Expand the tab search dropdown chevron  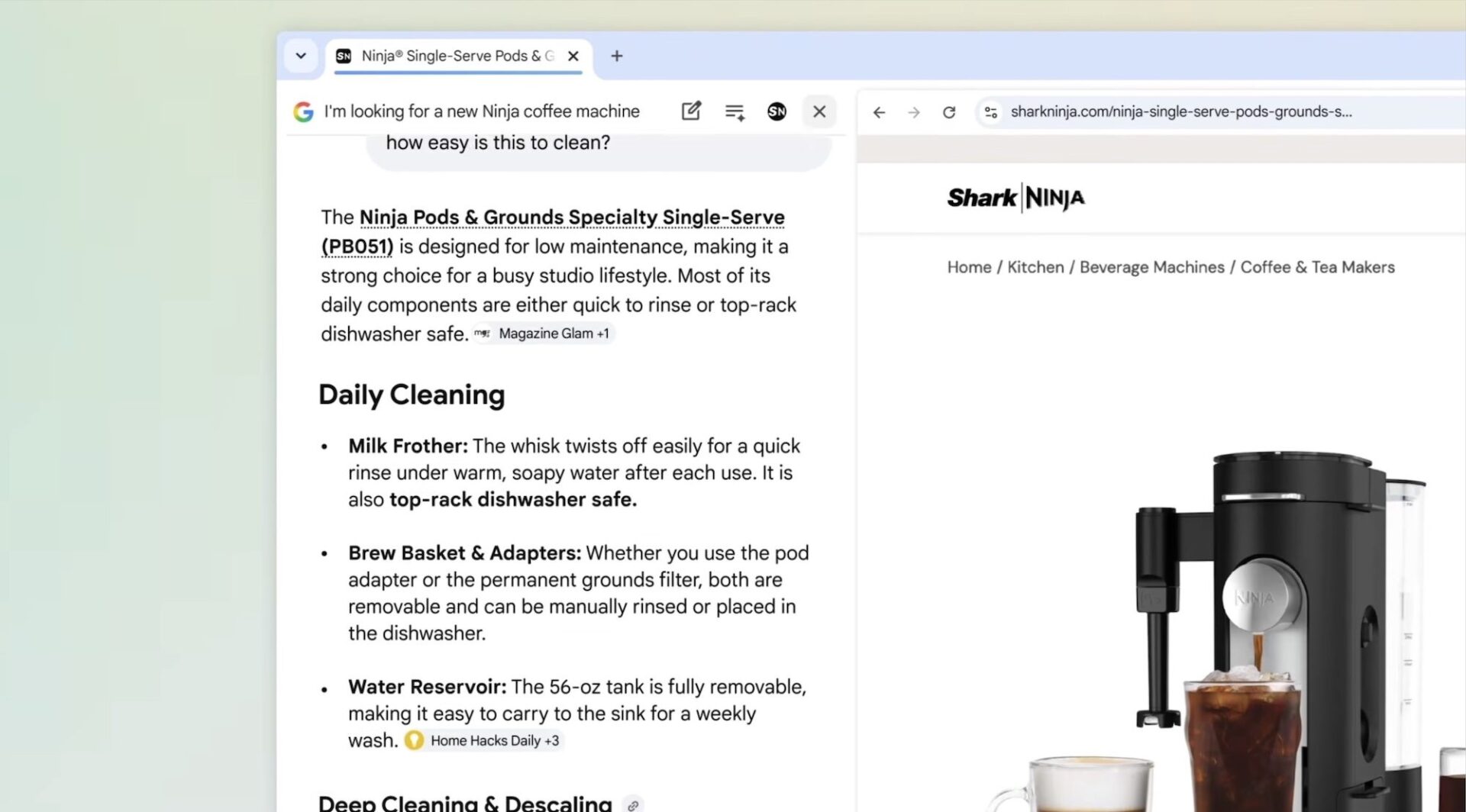pos(301,56)
